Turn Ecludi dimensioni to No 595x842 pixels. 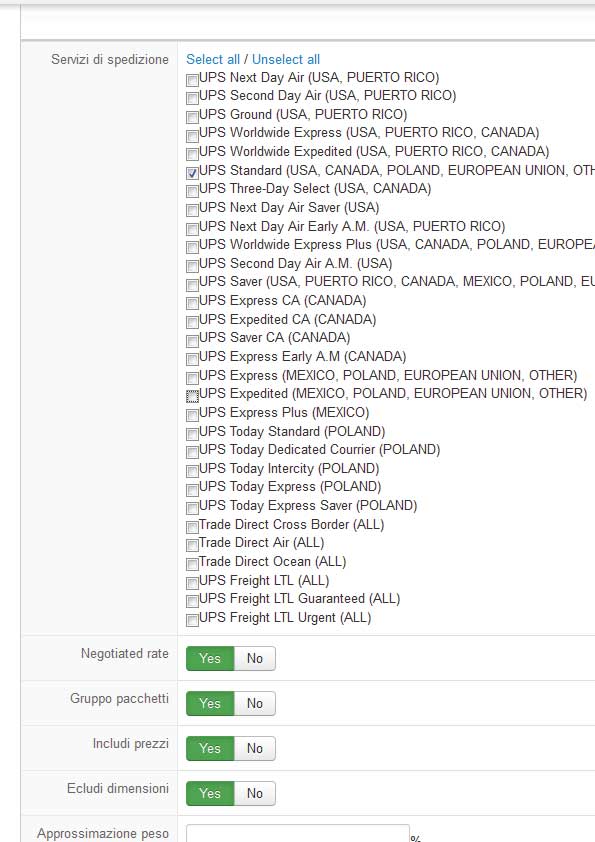pos(255,794)
